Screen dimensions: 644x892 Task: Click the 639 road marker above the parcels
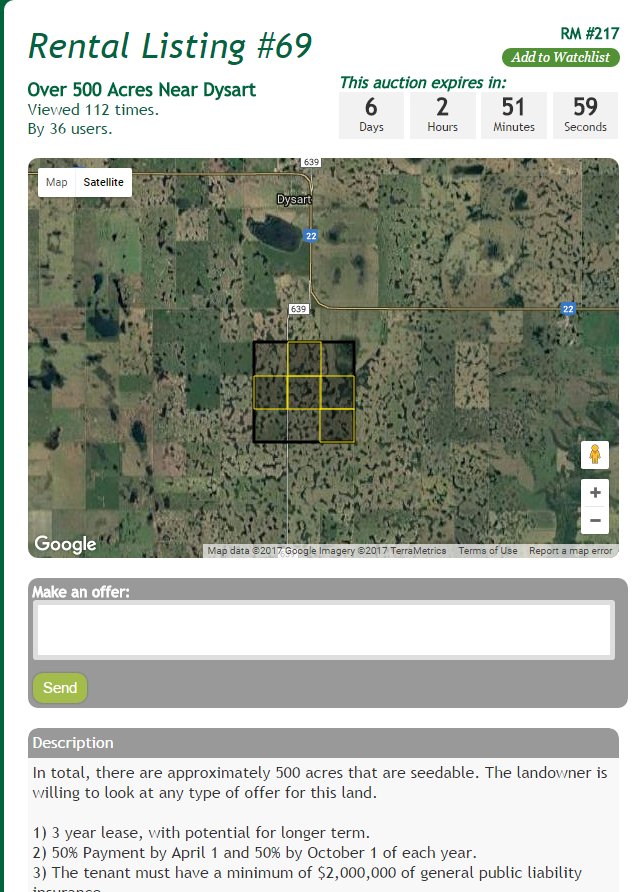[x=298, y=309]
